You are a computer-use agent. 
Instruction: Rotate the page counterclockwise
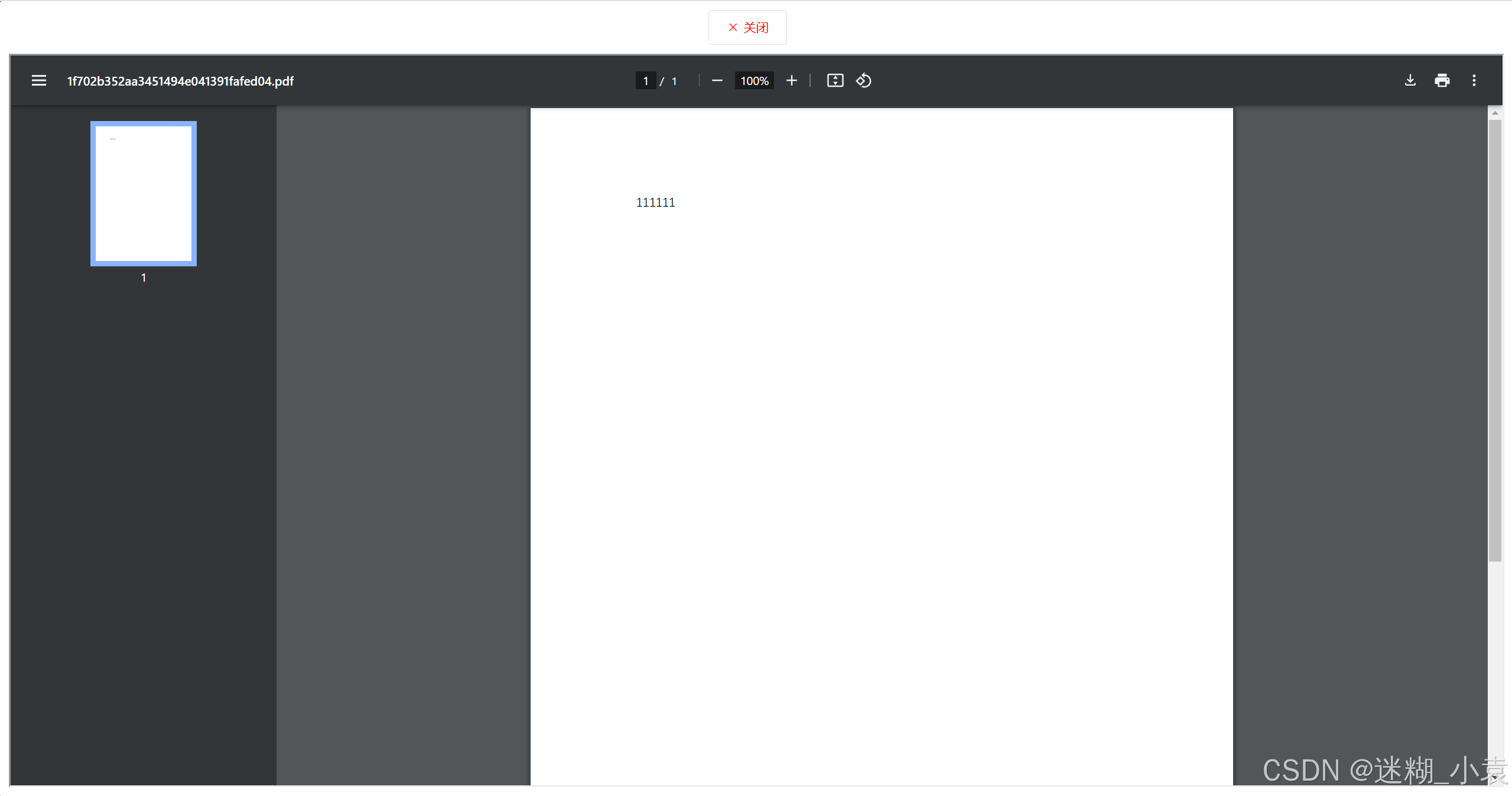point(863,80)
